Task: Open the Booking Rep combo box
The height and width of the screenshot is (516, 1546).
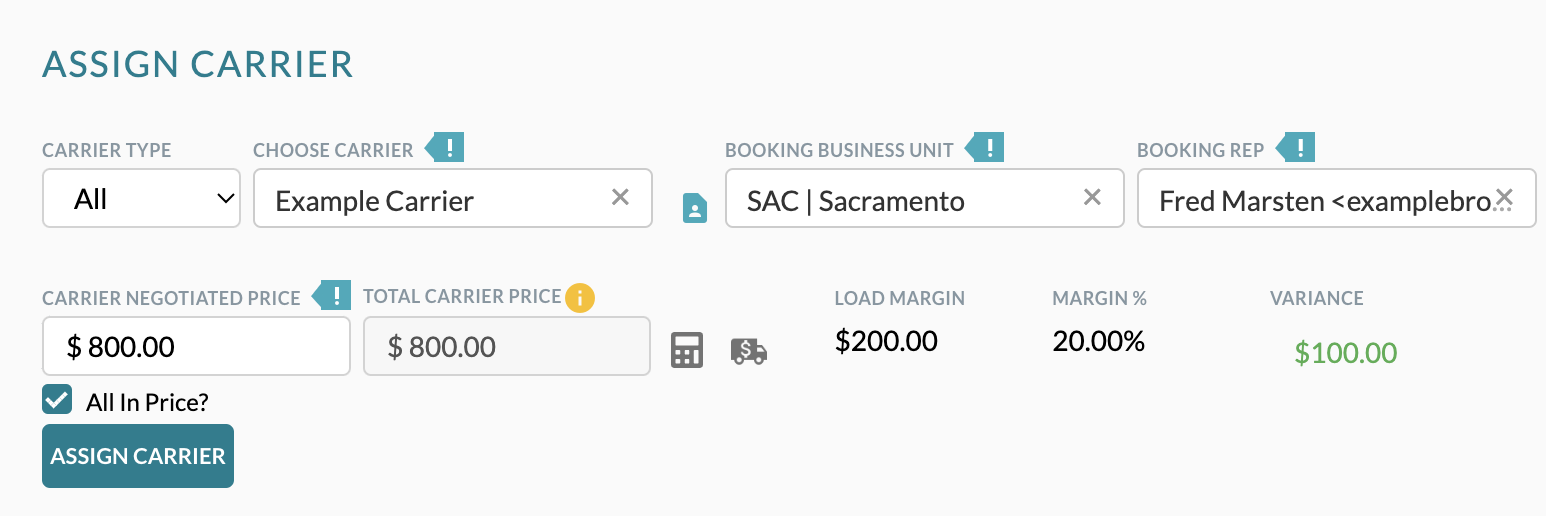Action: tap(1337, 198)
